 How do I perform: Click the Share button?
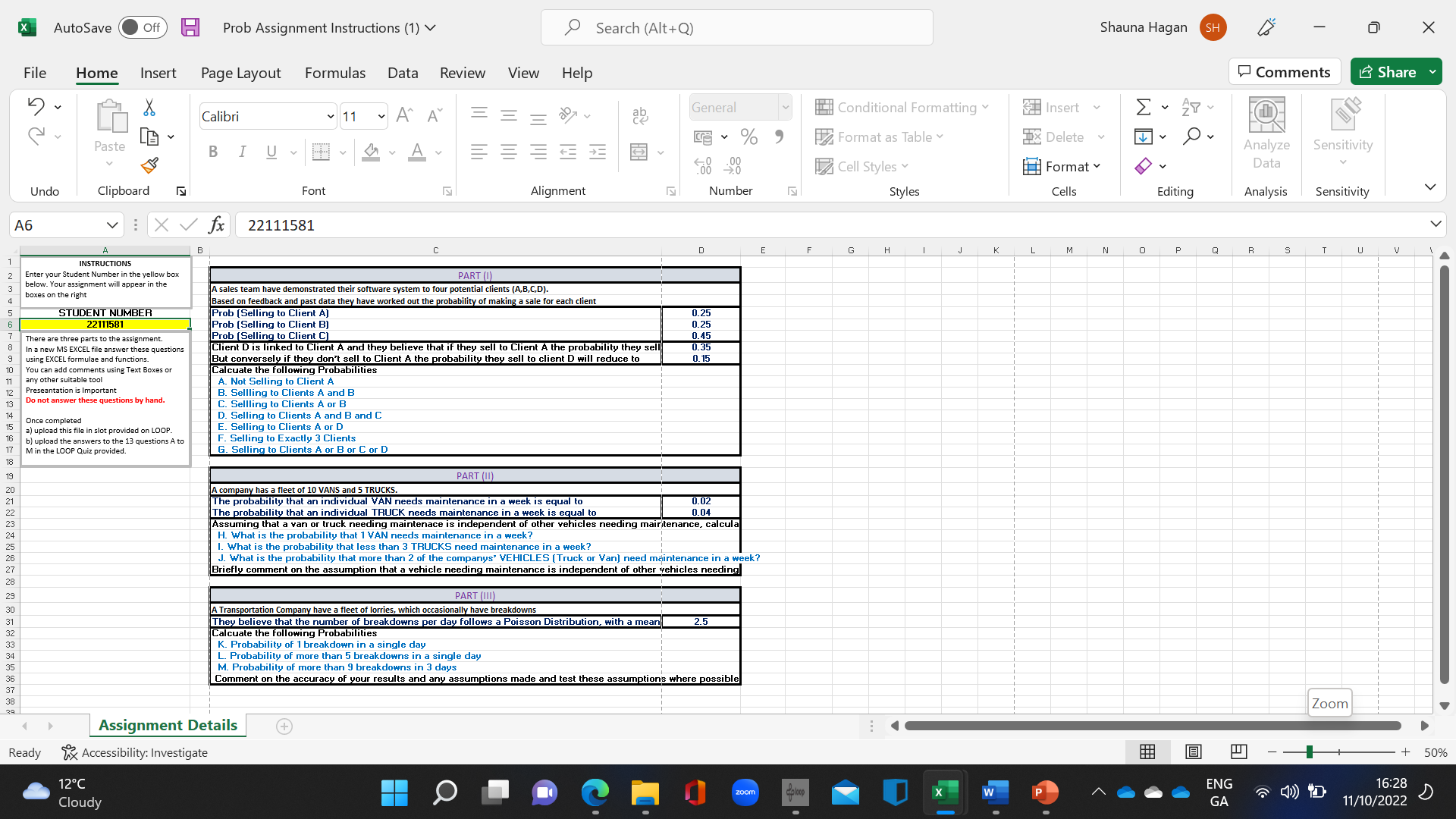1388,72
